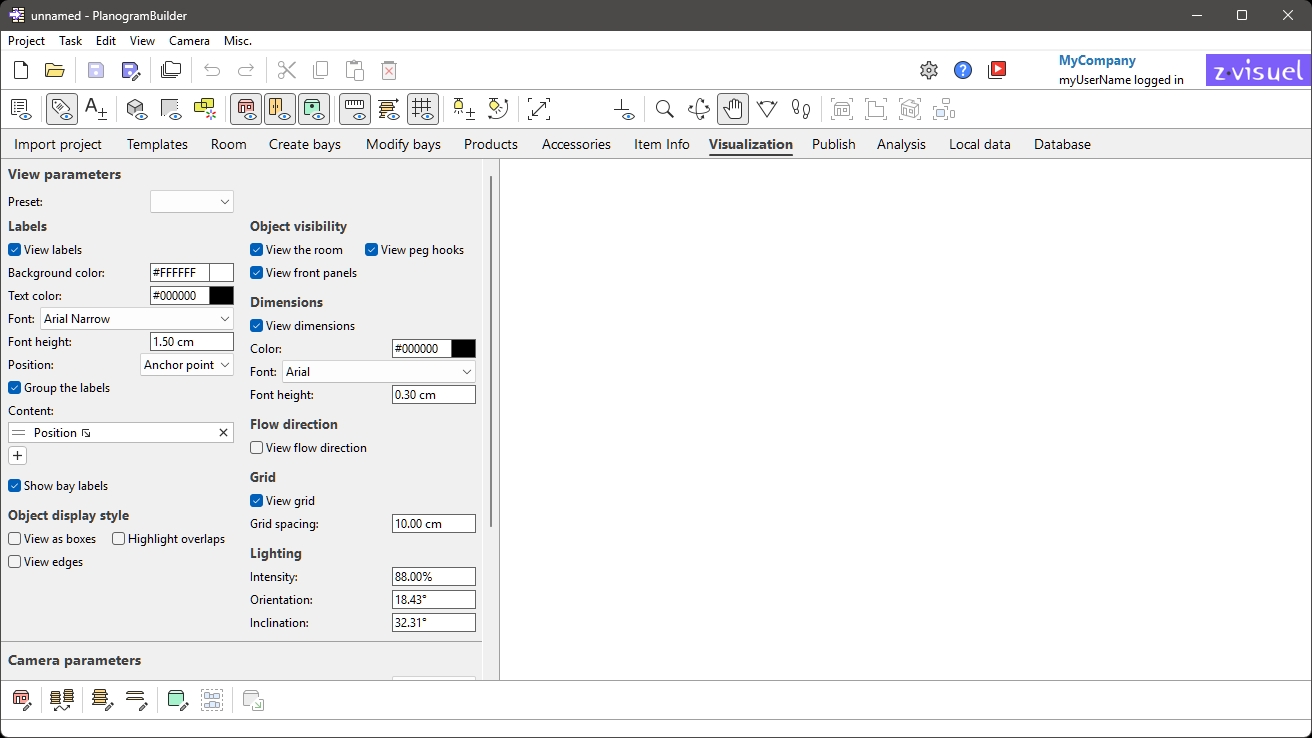The image size is (1312, 738).
Task: Choose the Walk footsteps tool
Action: pyautogui.click(x=801, y=109)
